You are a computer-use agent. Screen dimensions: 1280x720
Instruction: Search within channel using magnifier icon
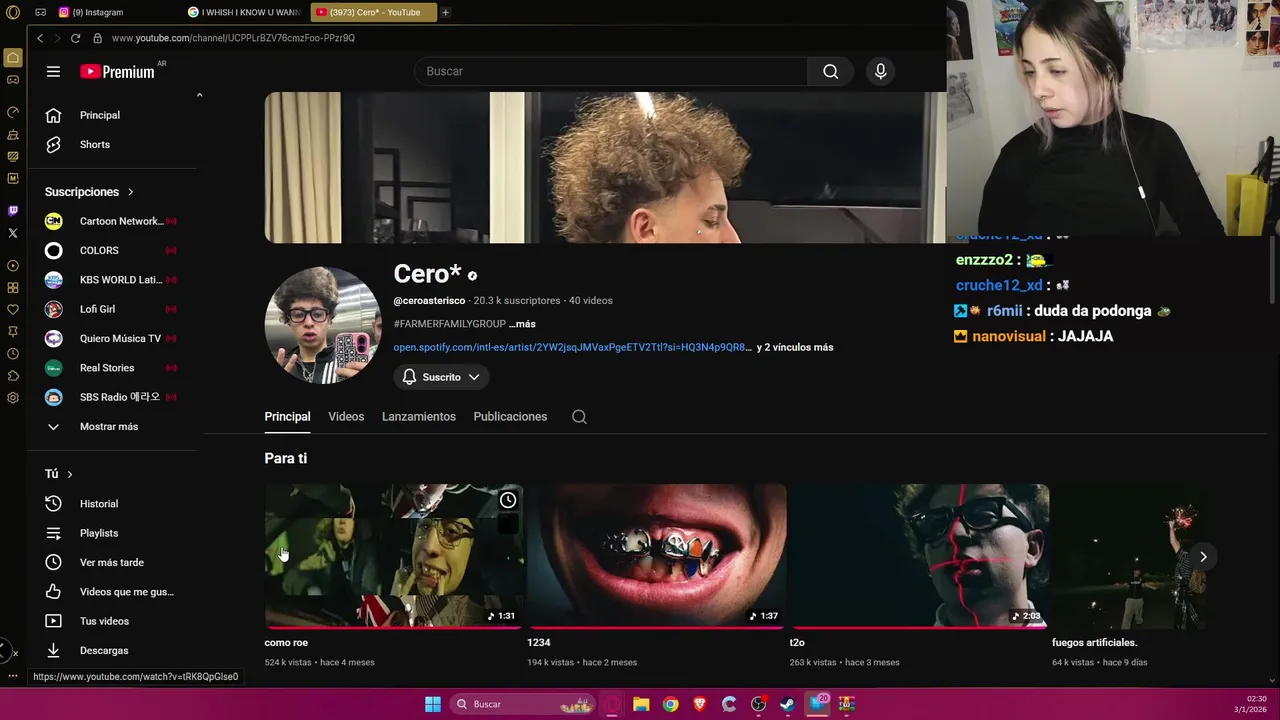(x=579, y=417)
